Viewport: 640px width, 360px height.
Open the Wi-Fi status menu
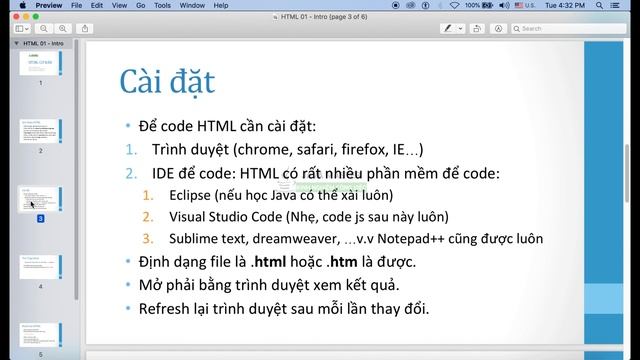click(x=454, y=5)
